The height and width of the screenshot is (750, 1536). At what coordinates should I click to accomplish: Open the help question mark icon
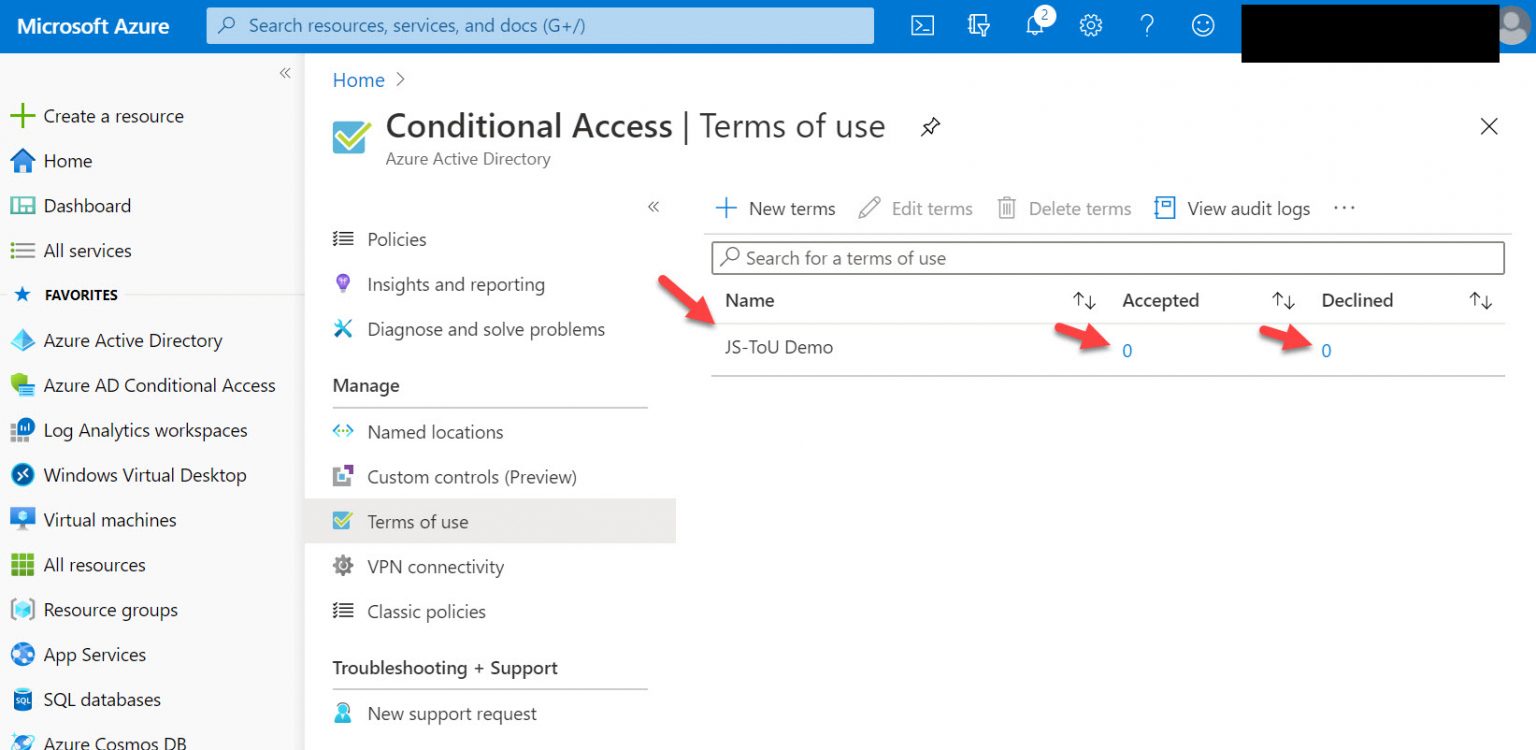tap(1146, 27)
